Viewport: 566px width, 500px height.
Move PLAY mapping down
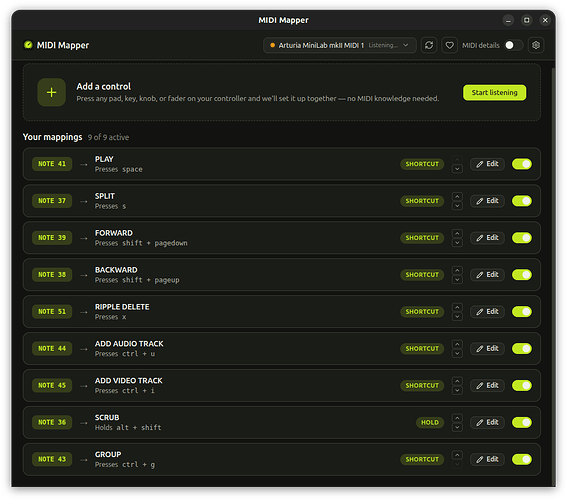click(x=457, y=169)
